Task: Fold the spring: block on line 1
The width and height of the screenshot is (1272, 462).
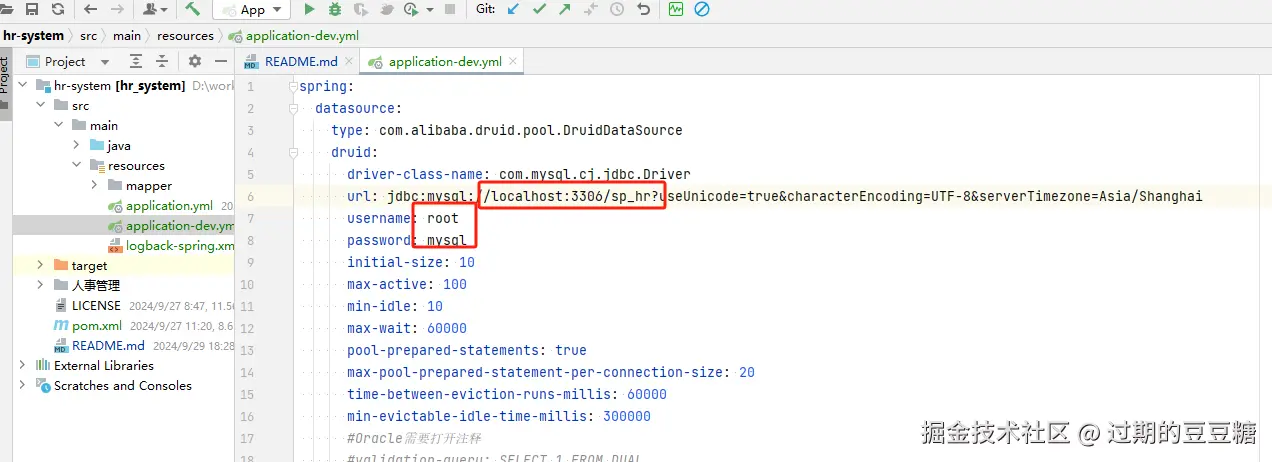Action: click(293, 86)
